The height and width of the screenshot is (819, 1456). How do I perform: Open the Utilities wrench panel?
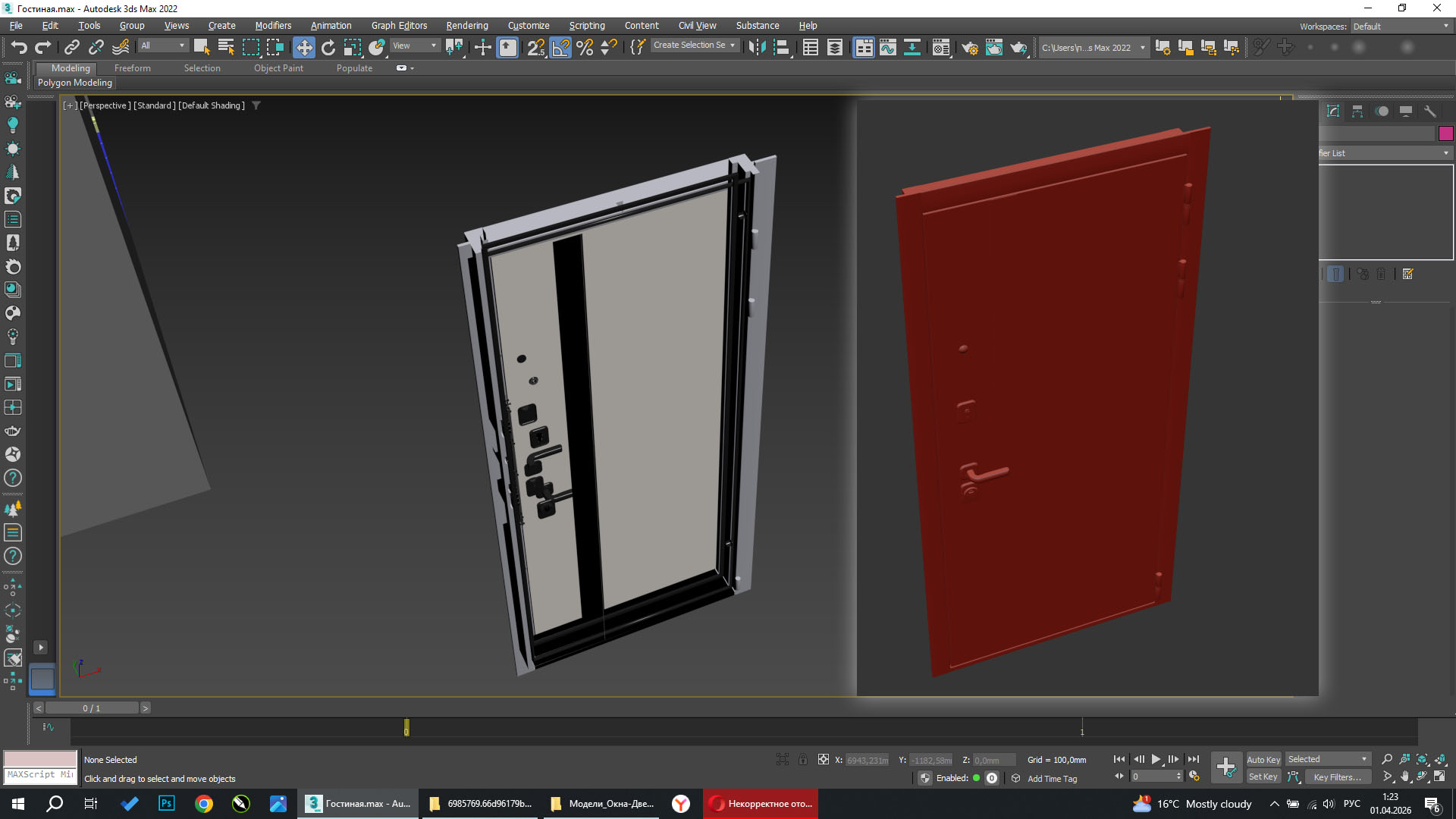[x=1429, y=111]
